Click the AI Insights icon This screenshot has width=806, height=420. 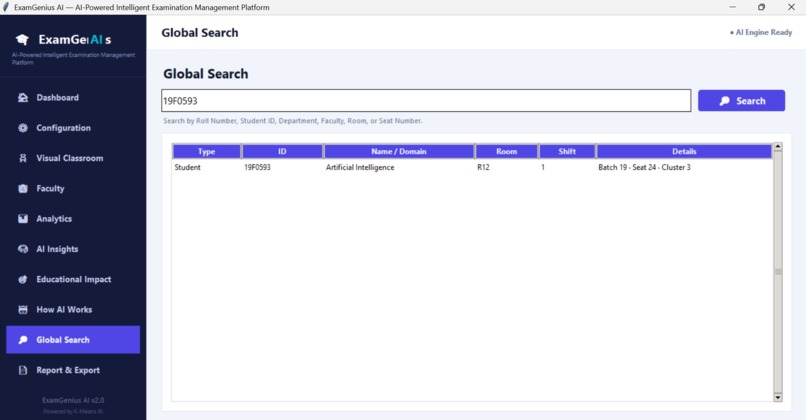pyautogui.click(x=23, y=249)
